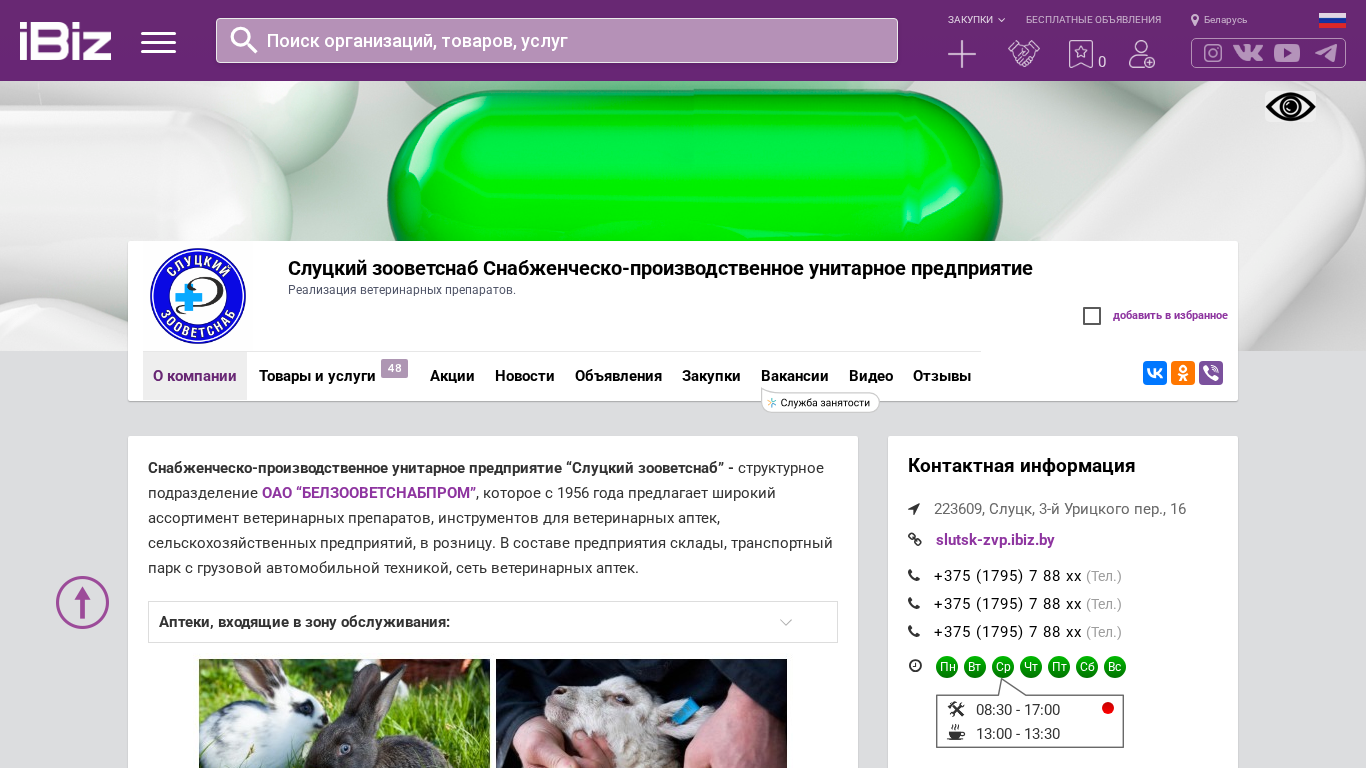
Task: Click the 'Контактная информация' heading
Action: click(1021, 466)
